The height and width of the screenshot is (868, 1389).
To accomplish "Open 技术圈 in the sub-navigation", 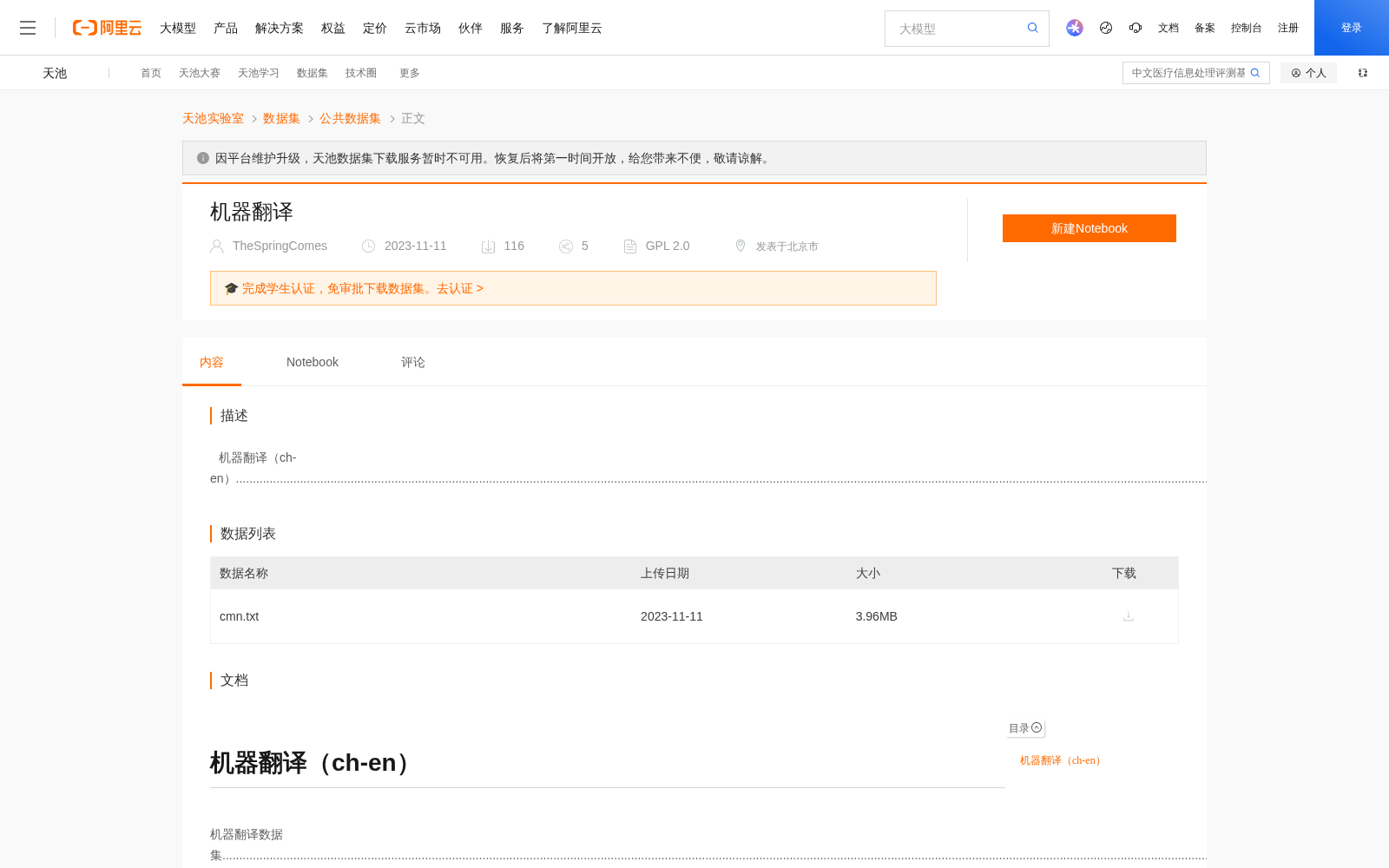I will tap(361, 73).
